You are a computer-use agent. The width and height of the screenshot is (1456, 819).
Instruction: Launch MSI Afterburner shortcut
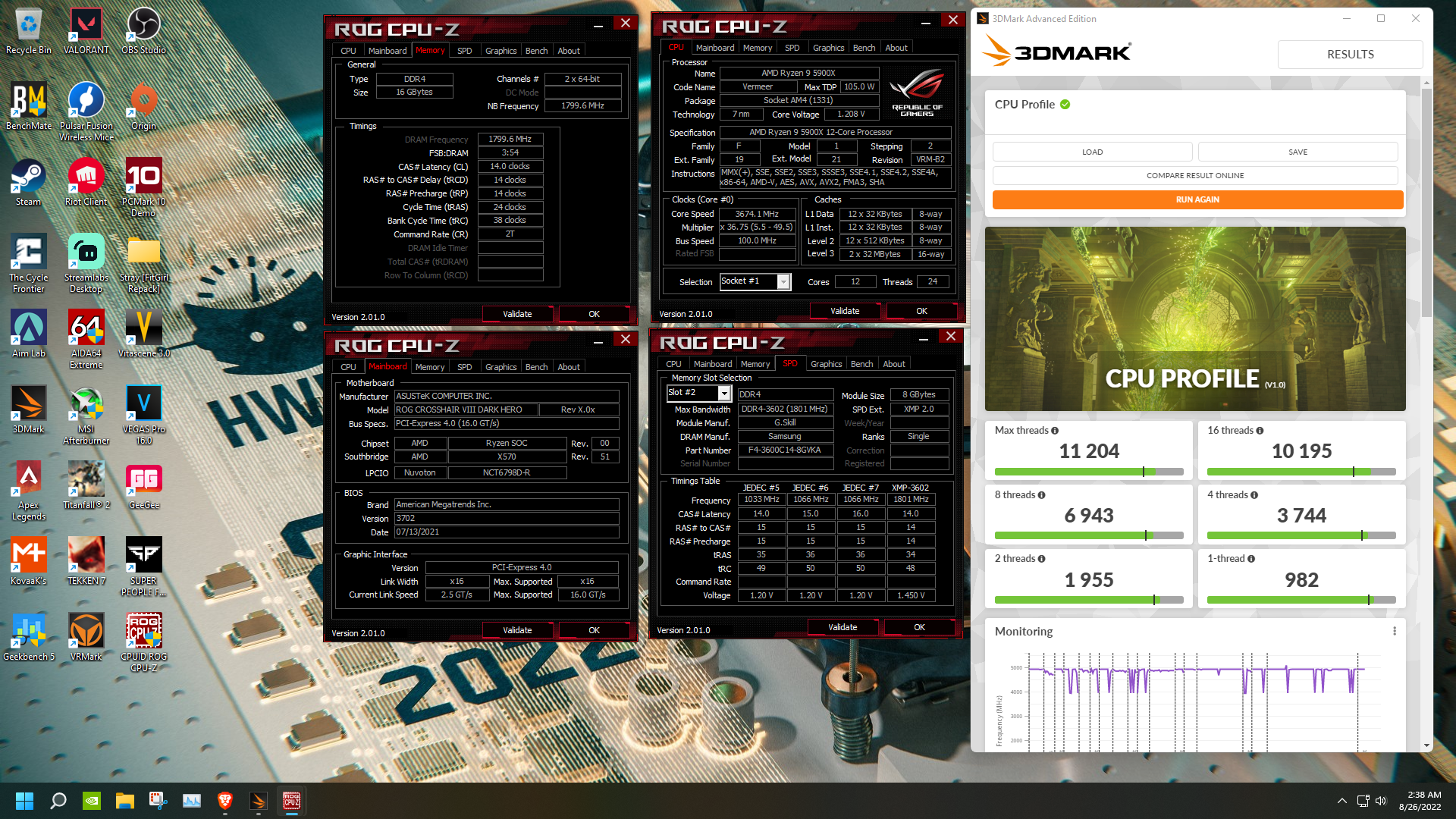[x=86, y=416]
